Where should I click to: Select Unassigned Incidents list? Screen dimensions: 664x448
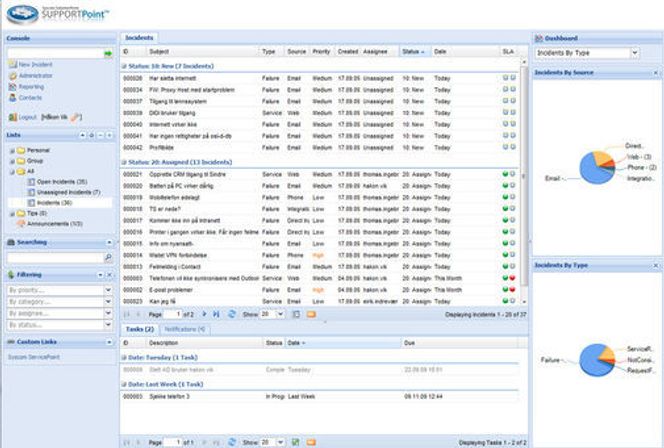click(x=62, y=191)
